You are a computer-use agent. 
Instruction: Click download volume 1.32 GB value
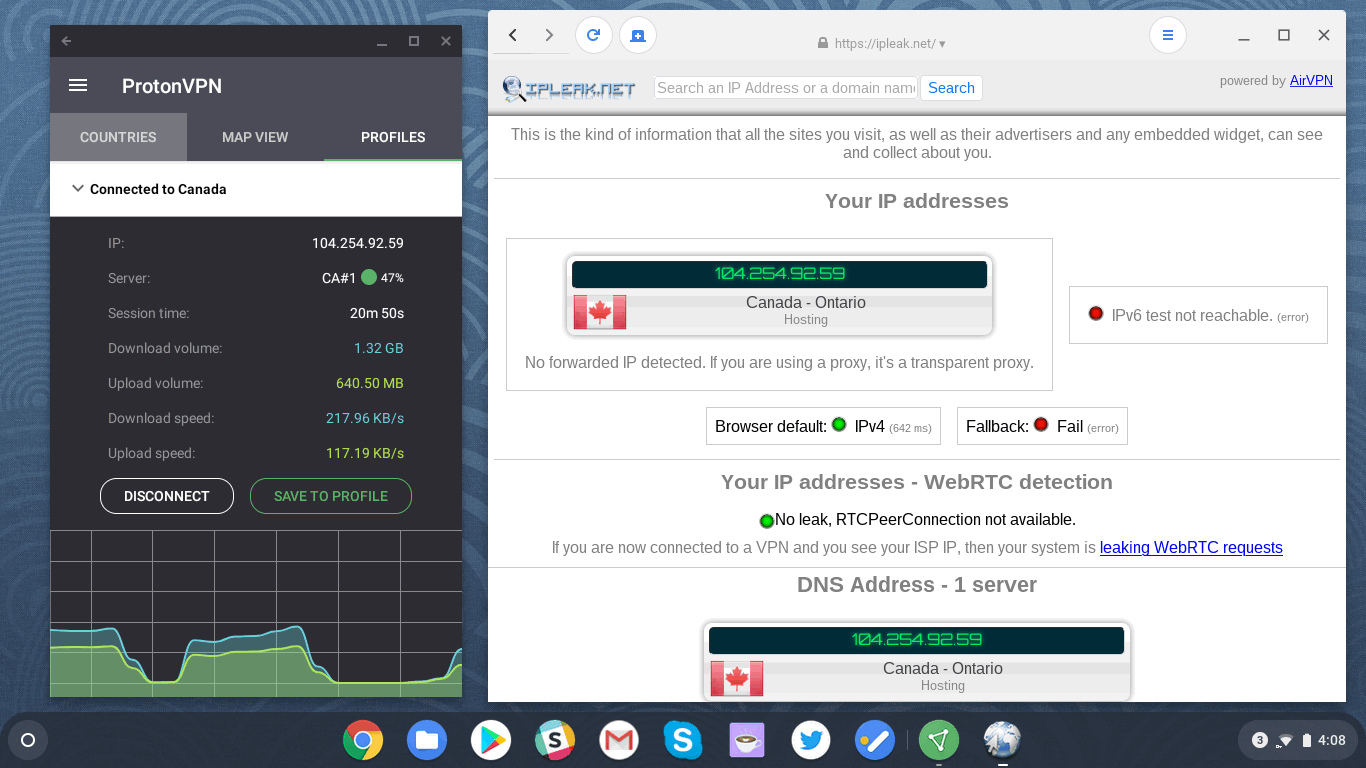(x=379, y=348)
